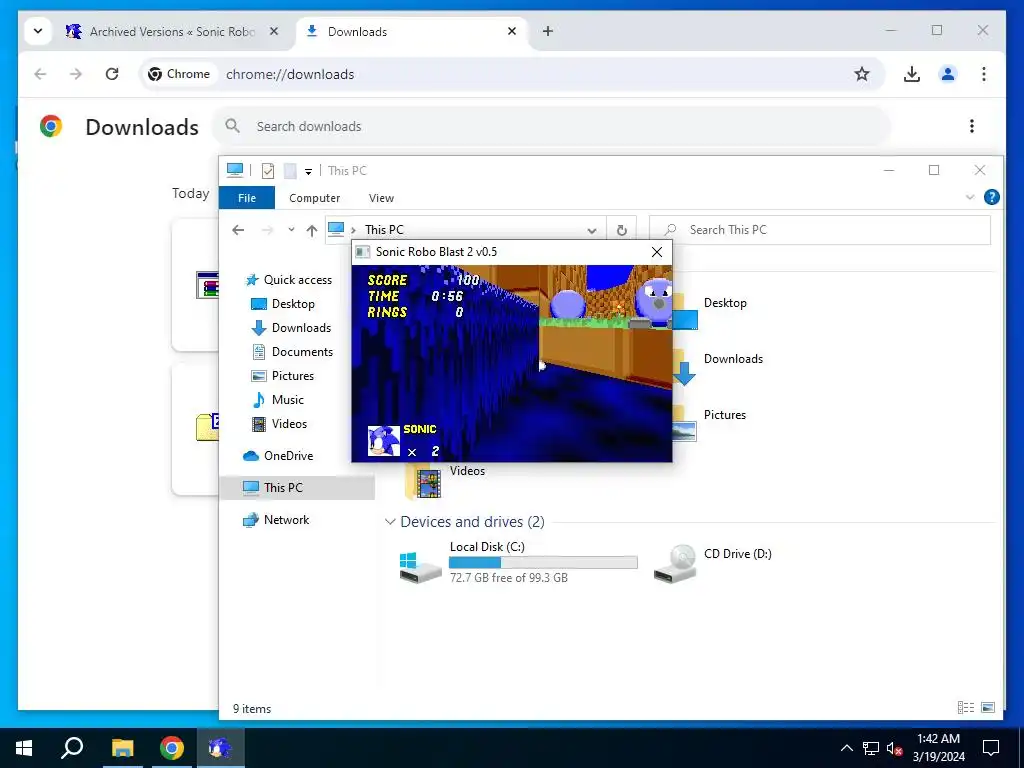
Task: Close the Archived Versions tab
Action: click(x=274, y=31)
